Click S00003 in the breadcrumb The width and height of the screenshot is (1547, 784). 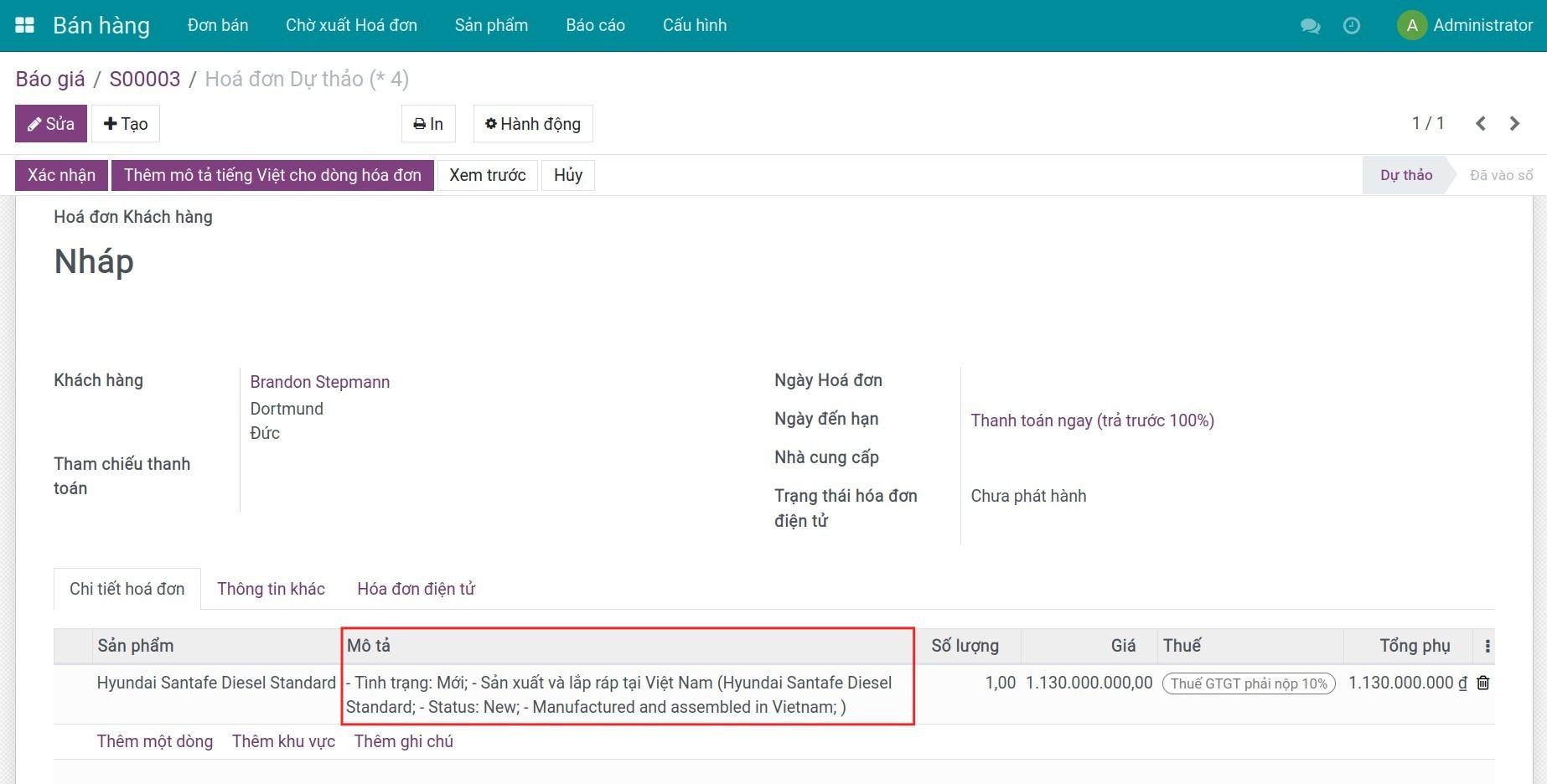[145, 79]
